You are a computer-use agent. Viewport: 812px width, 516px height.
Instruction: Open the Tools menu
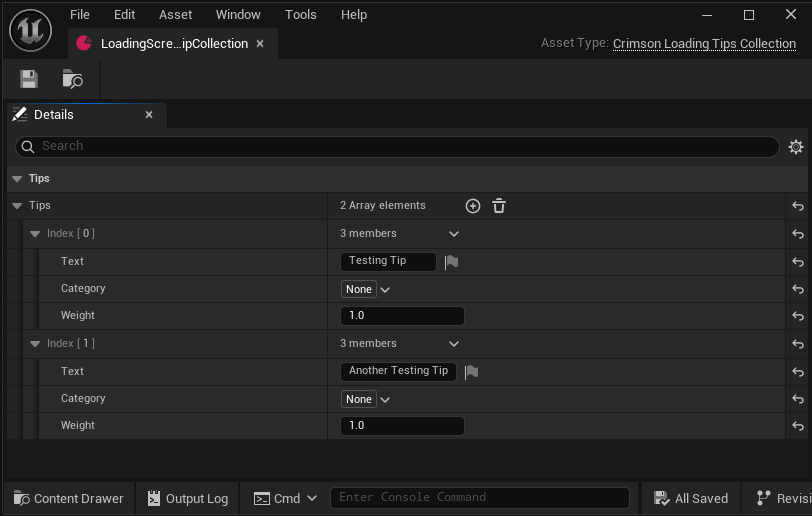(300, 15)
